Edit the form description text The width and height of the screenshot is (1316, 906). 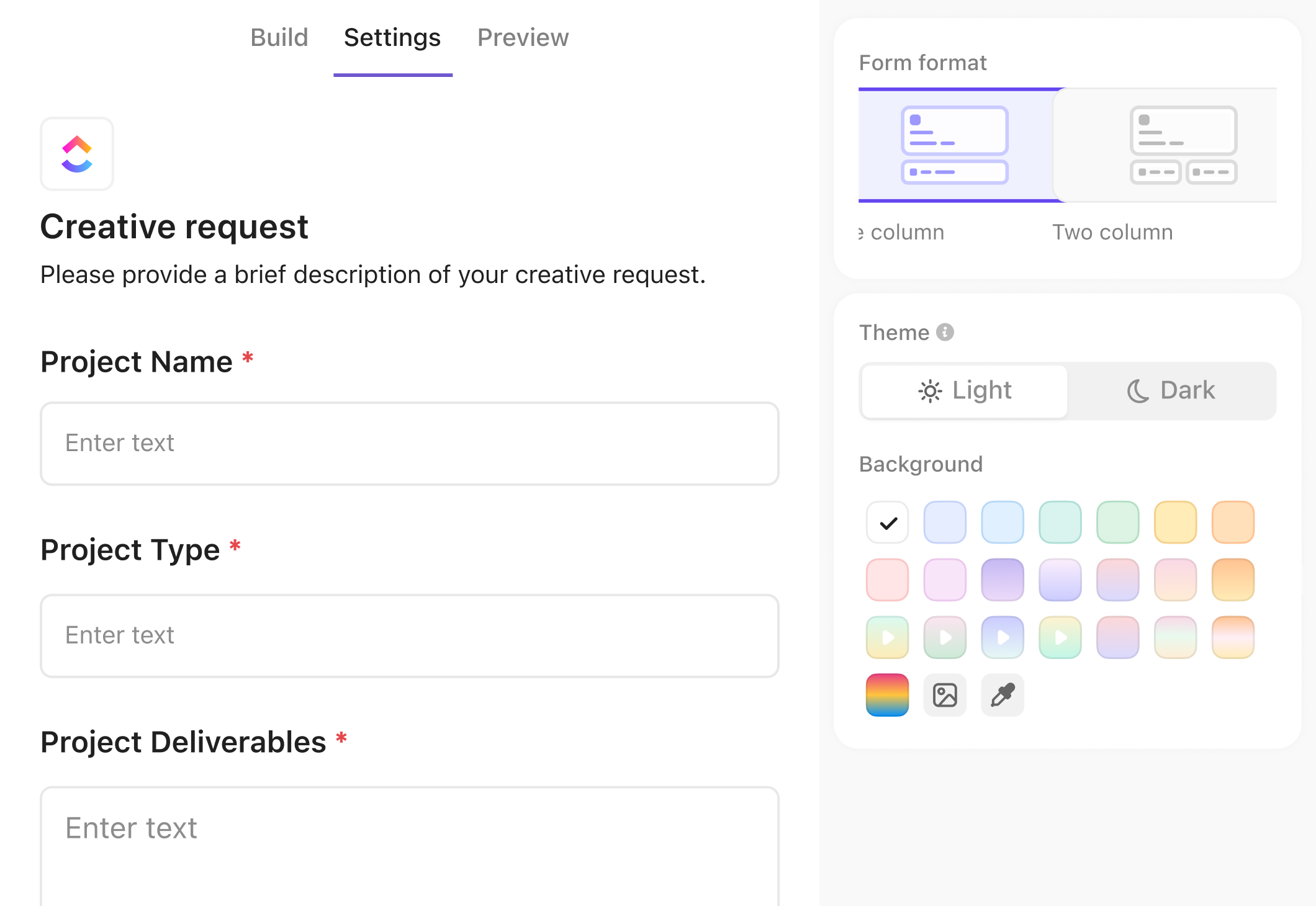[x=373, y=274]
